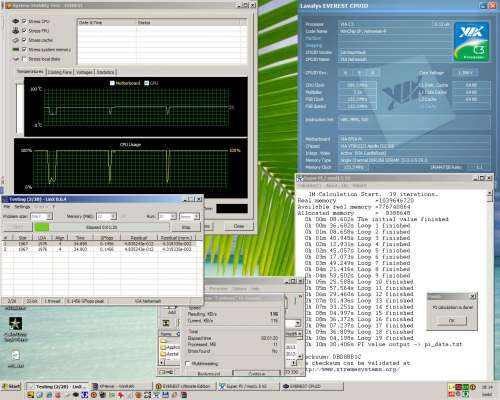This screenshot has height=400, width=500.
Task: Switch to the Voltages tab
Action: 84,72
